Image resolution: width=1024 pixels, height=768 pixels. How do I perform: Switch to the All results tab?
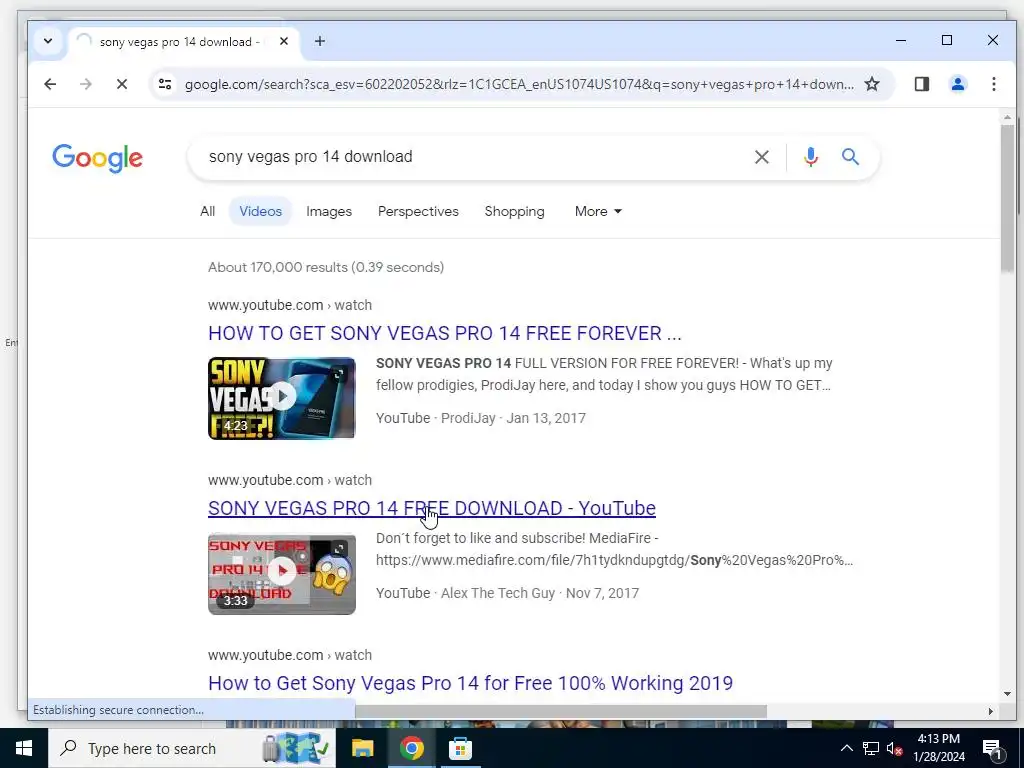click(208, 212)
